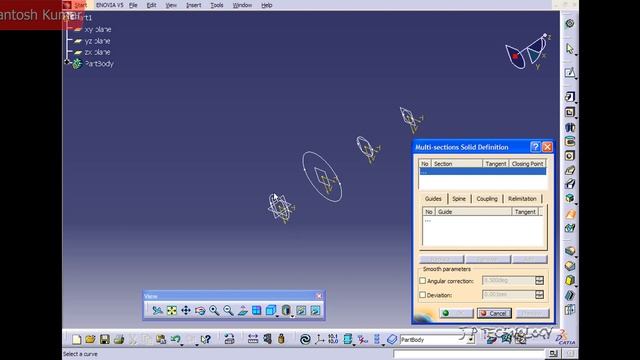Click the Draft Angle icon in right toolbar
Viewport: 640px width, 360px height.
pos(570,280)
